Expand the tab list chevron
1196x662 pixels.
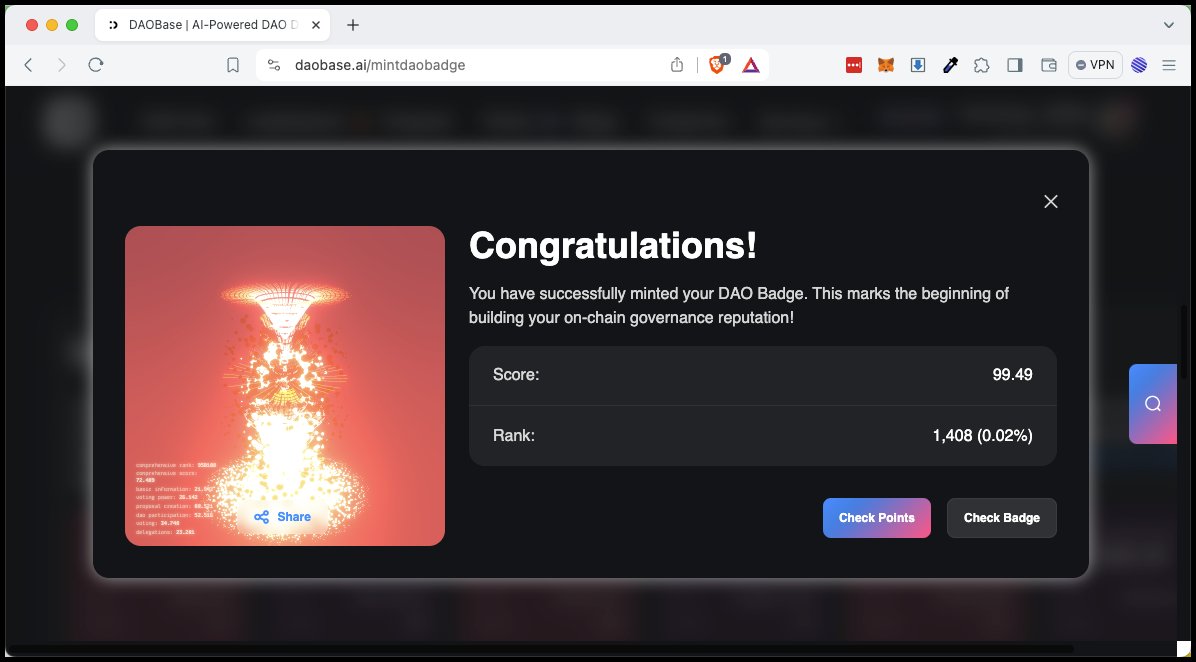point(1168,24)
